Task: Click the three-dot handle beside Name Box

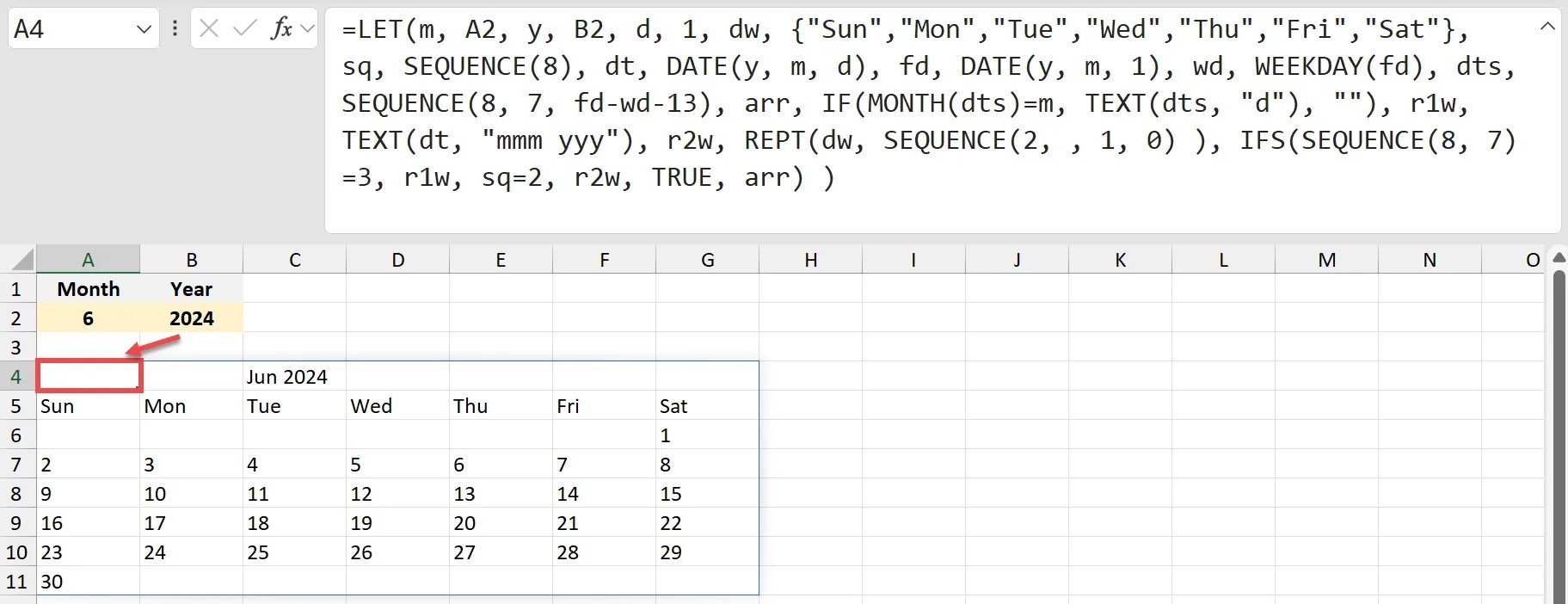Action: [175, 29]
